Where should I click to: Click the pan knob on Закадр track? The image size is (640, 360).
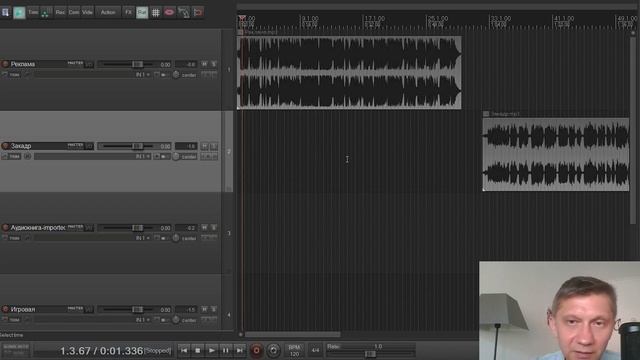(x=176, y=156)
